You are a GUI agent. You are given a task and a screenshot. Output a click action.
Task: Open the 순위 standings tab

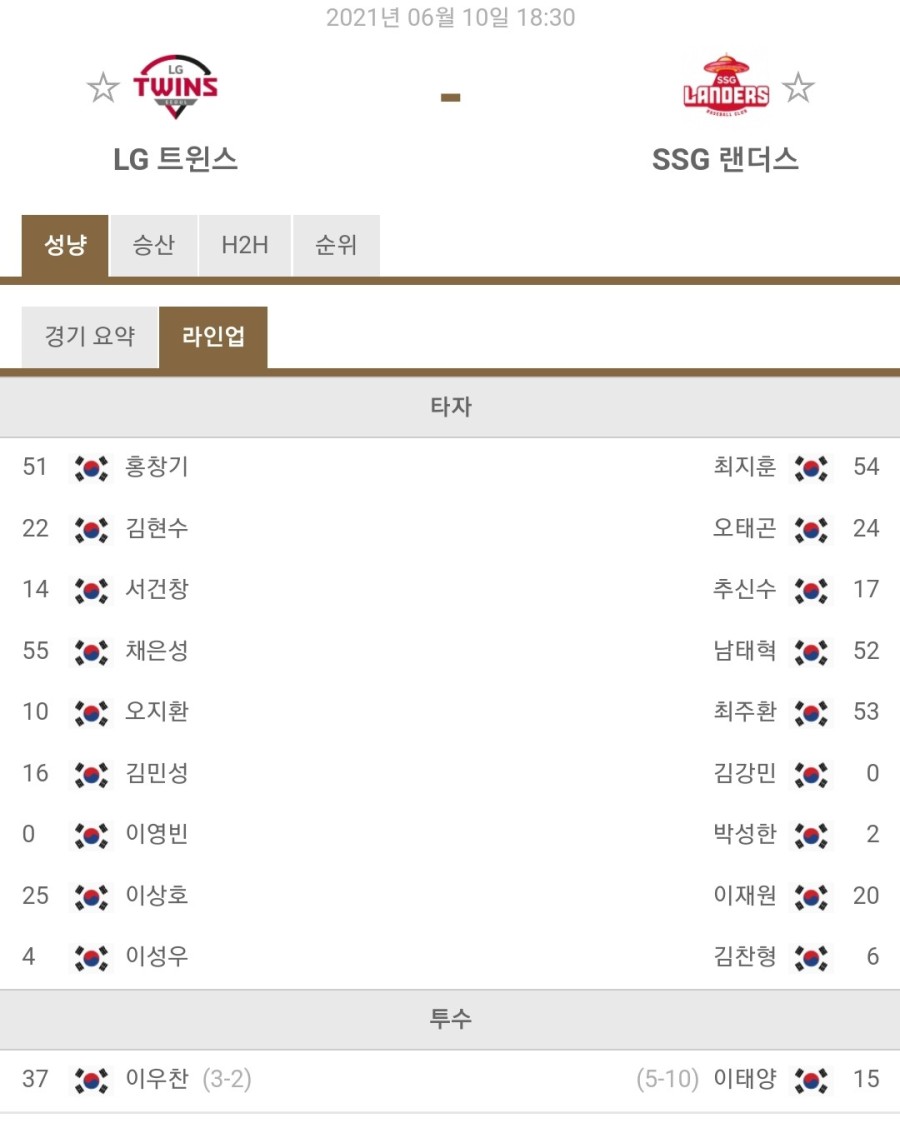pyautogui.click(x=336, y=246)
